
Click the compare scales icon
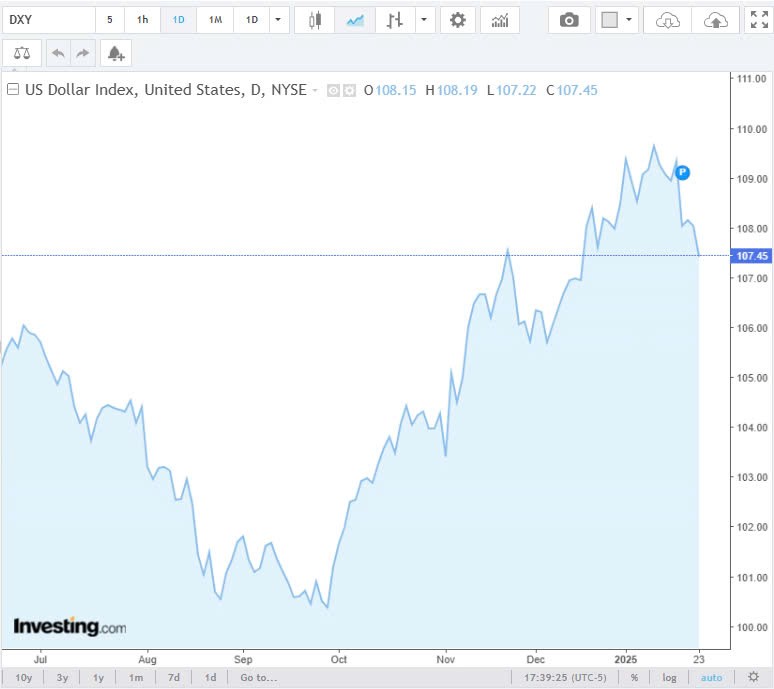tap(22, 53)
